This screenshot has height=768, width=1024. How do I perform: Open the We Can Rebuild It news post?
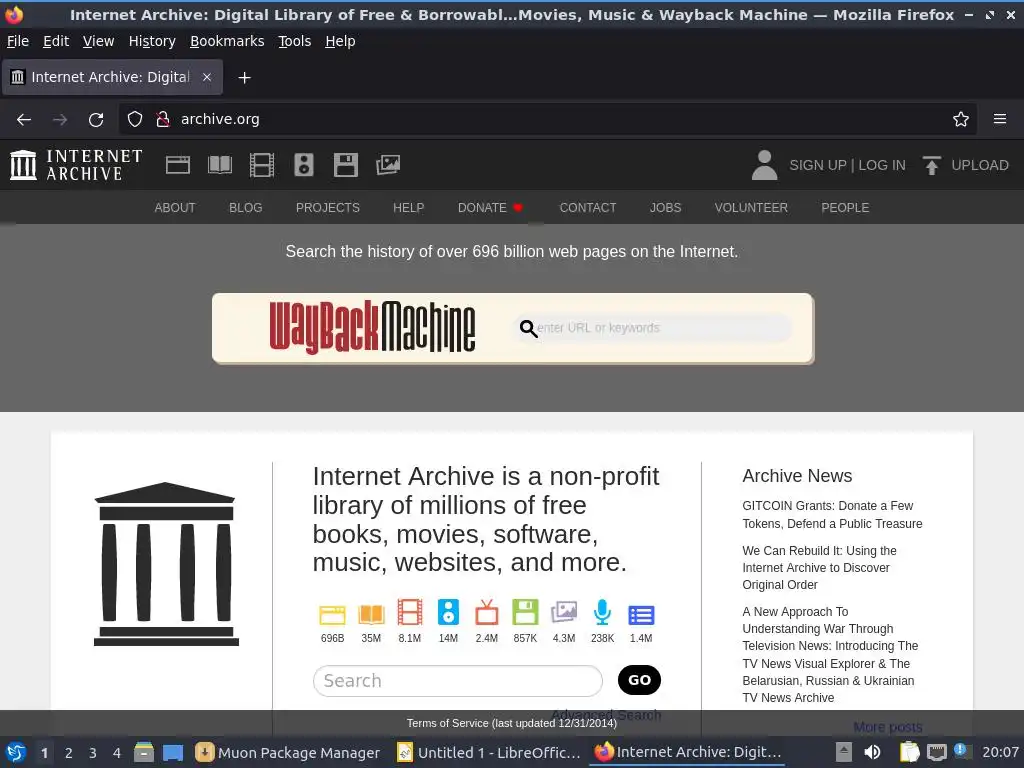819,568
